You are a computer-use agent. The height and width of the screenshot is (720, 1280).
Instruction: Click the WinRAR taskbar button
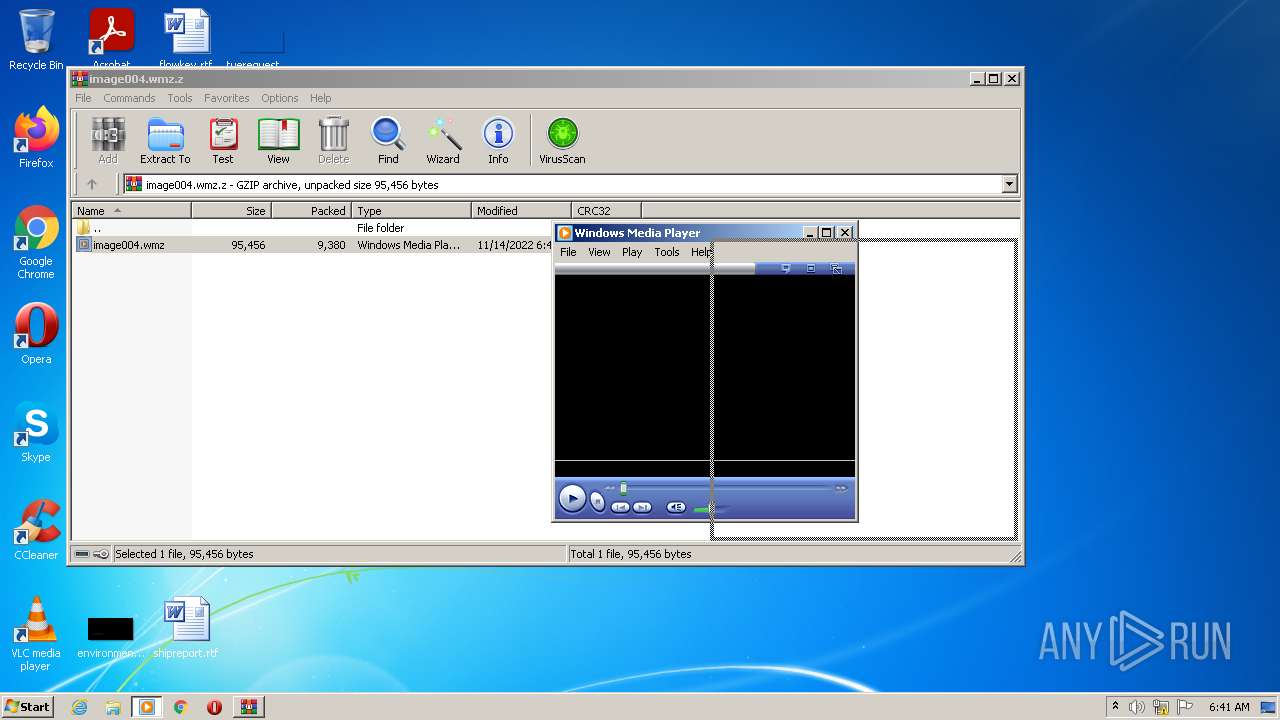click(x=248, y=707)
